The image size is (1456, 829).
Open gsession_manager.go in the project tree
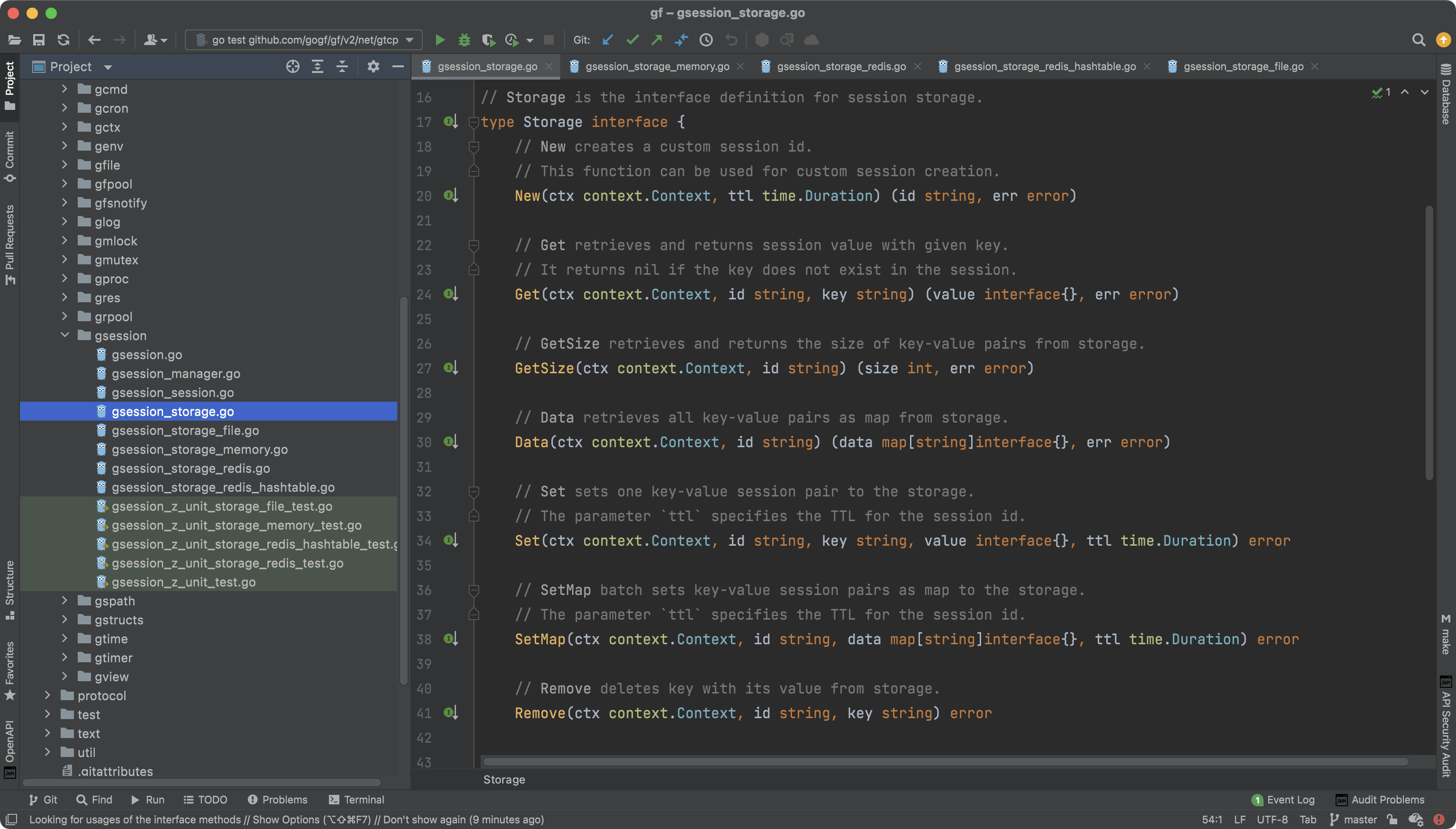click(175, 373)
